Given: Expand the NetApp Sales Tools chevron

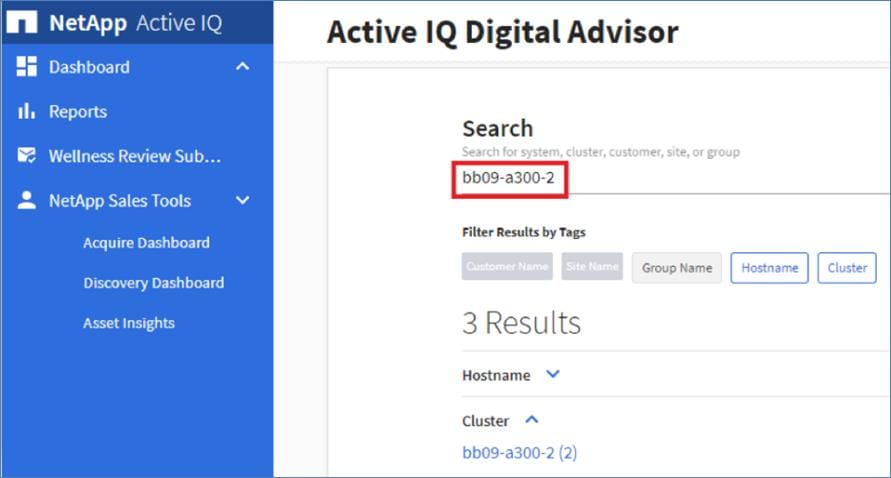Looking at the screenshot, I should [243, 200].
